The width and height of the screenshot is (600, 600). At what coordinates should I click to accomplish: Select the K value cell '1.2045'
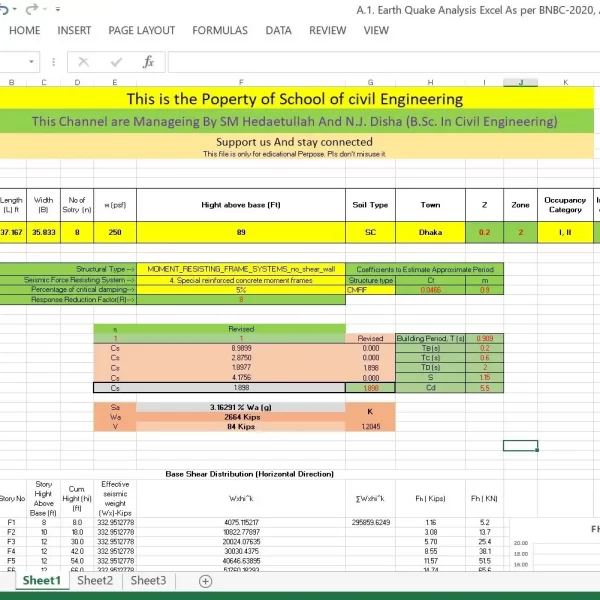[370, 426]
